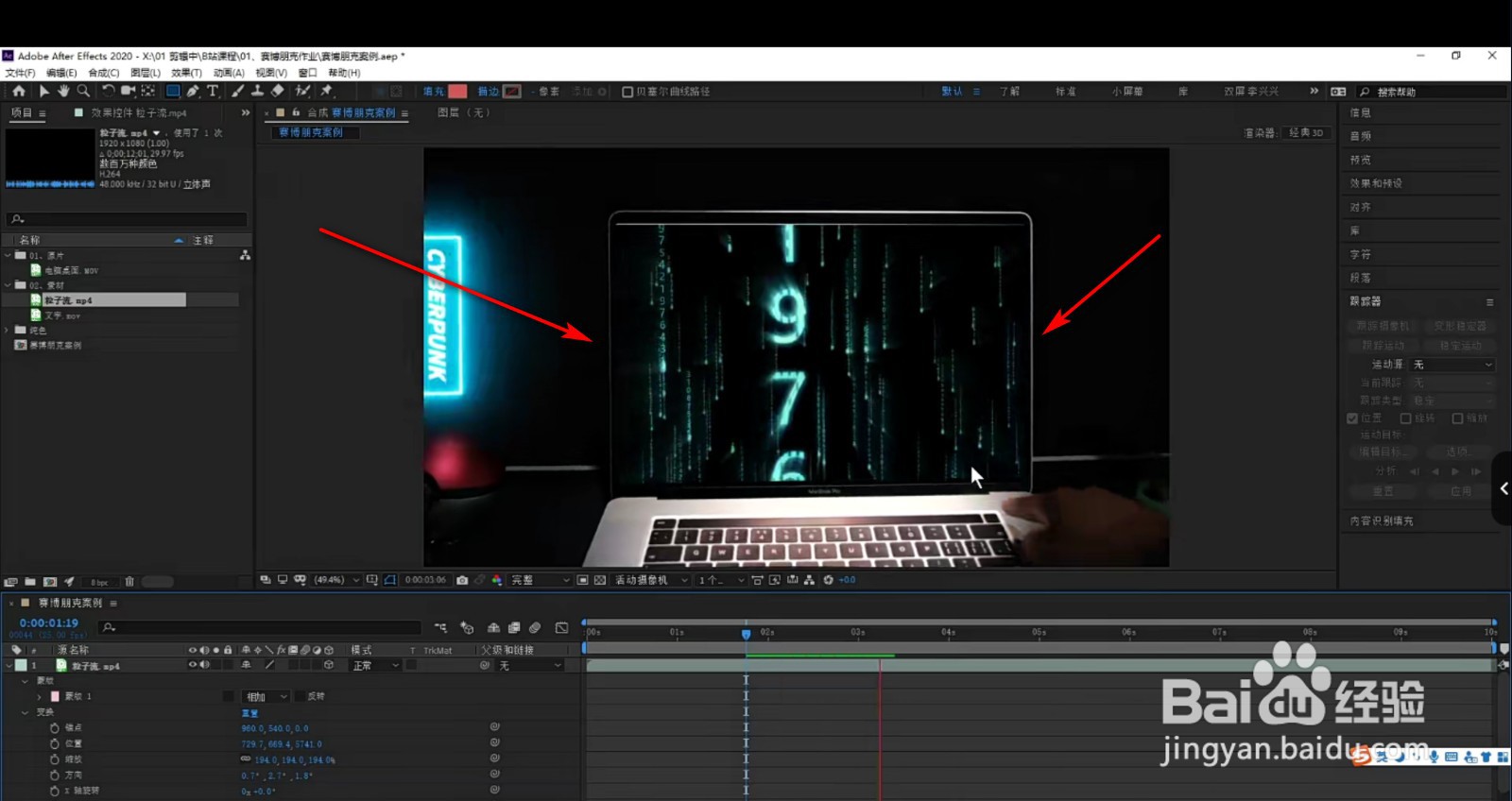Open the 1个 view layout dropdown
Screen dimensions: 1512x801
tap(721, 580)
